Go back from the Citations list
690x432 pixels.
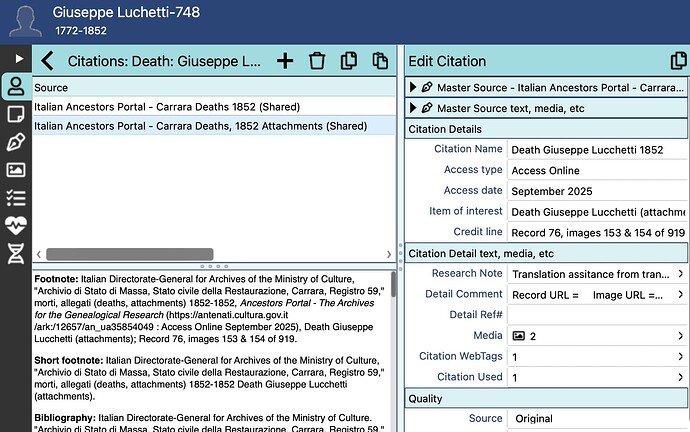[48, 61]
